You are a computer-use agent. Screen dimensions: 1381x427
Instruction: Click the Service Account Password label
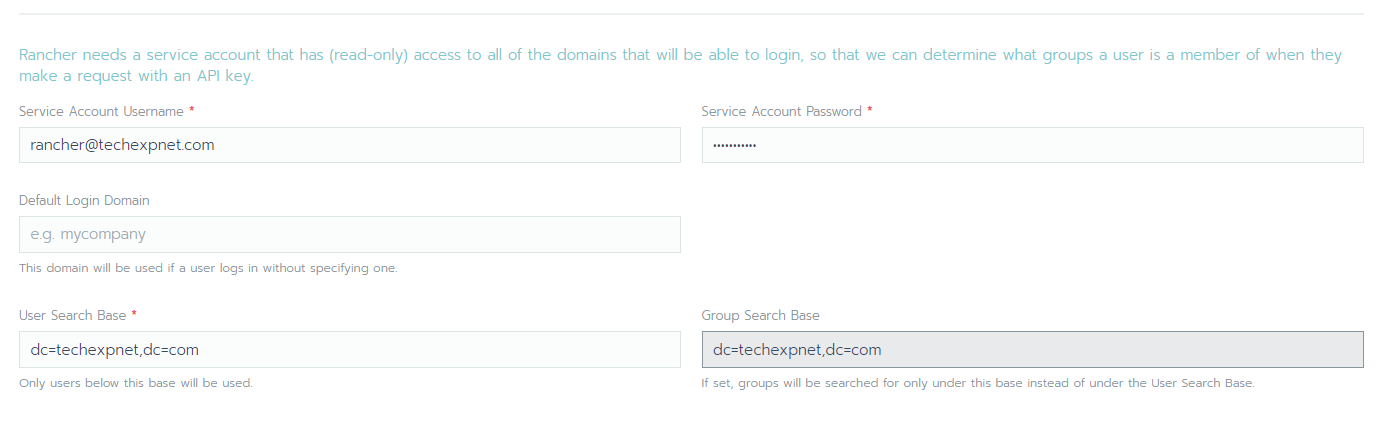781,111
